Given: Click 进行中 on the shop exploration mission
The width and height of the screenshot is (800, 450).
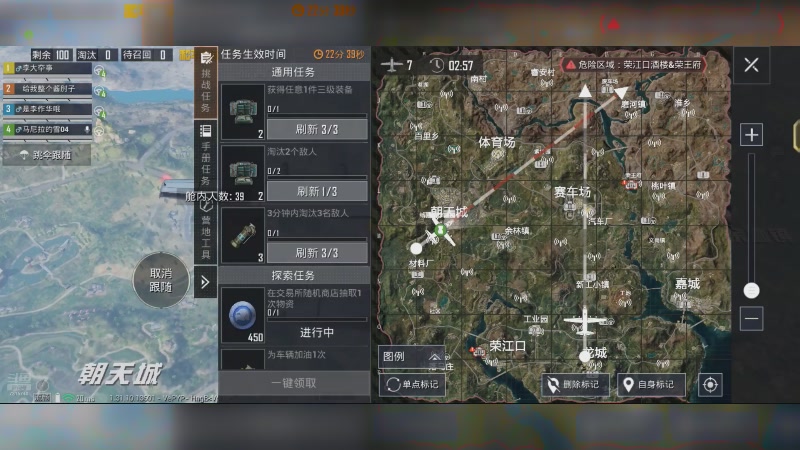Looking at the screenshot, I should [317, 333].
